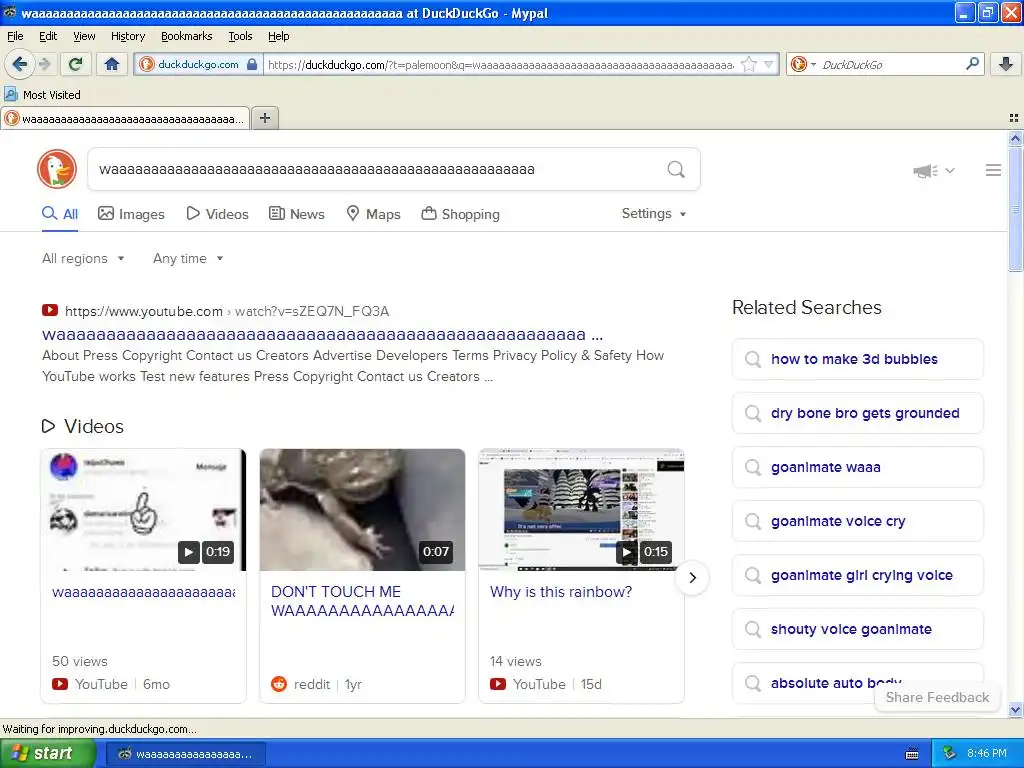
Task: Open a new tab with plus button
Action: [x=264, y=118]
